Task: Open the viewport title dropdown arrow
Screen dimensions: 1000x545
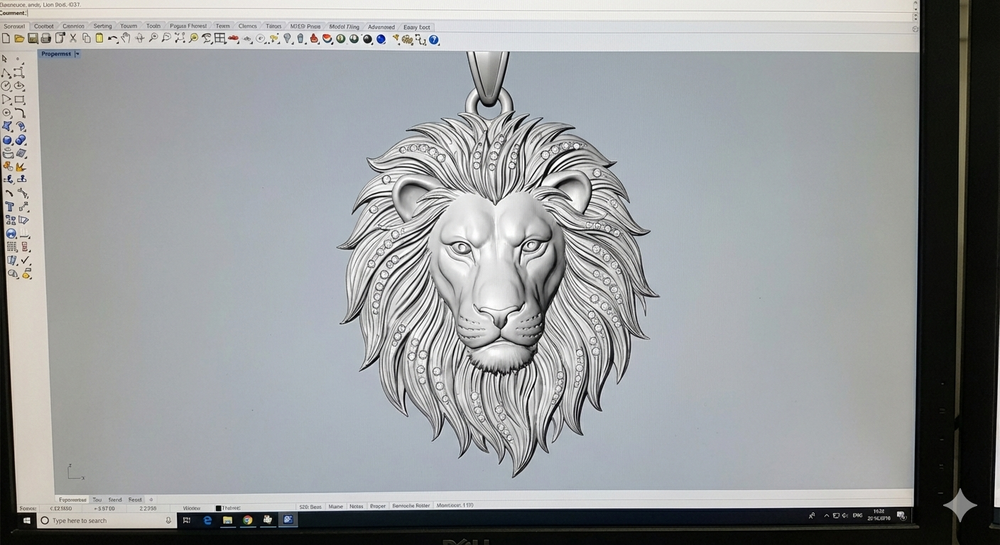Action: pos(78,54)
